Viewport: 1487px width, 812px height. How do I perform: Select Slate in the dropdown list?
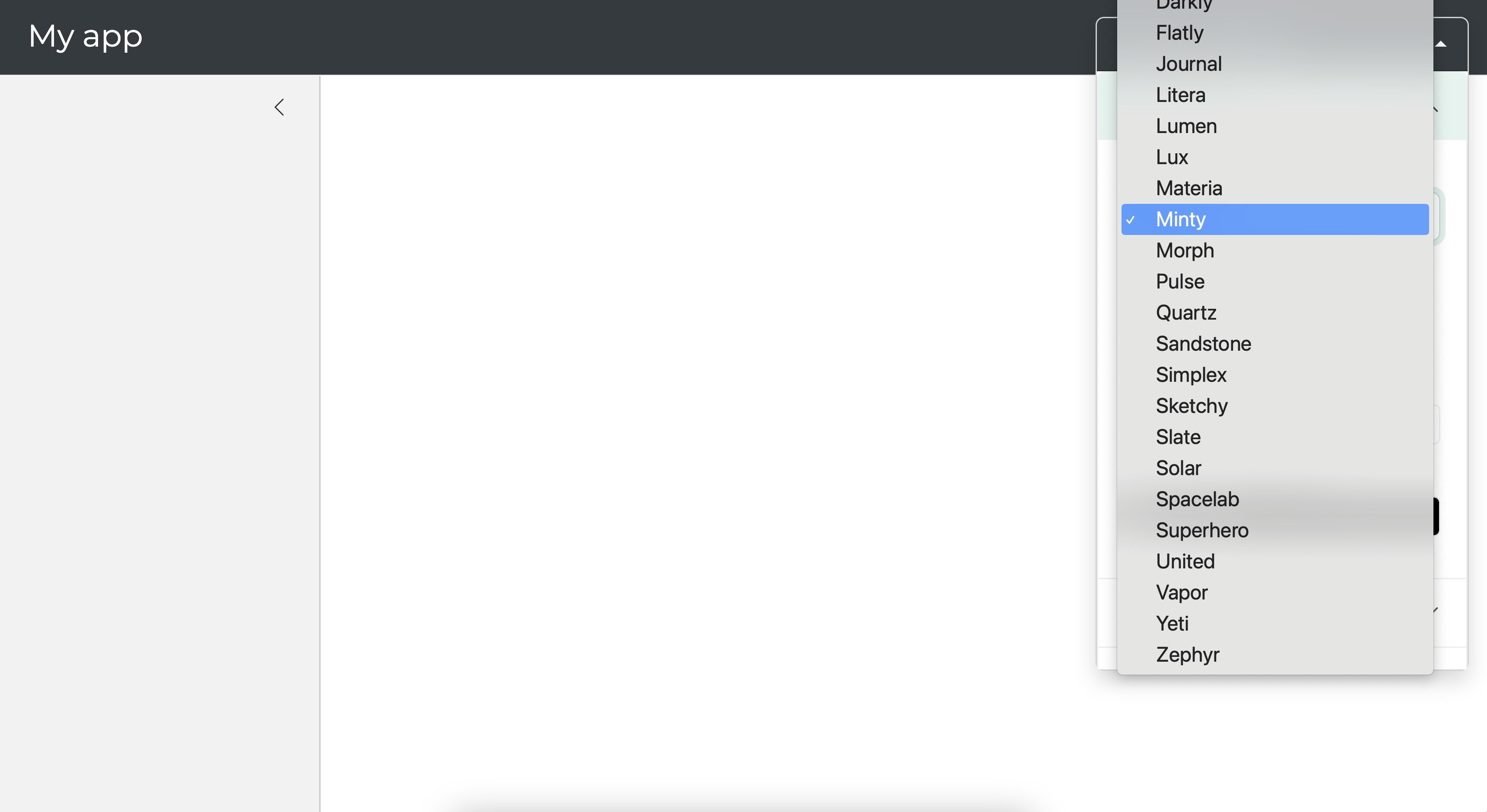tap(1274, 438)
